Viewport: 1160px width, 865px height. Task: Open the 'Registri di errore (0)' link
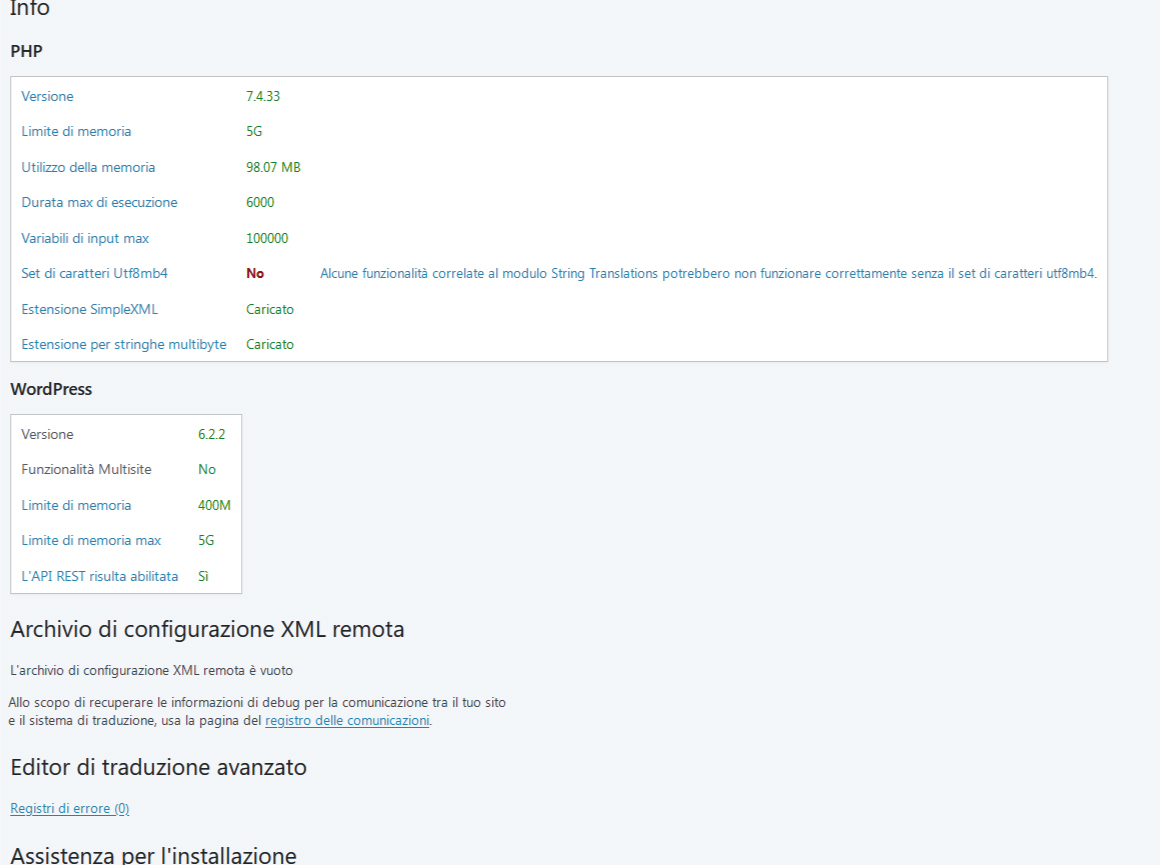[70, 808]
